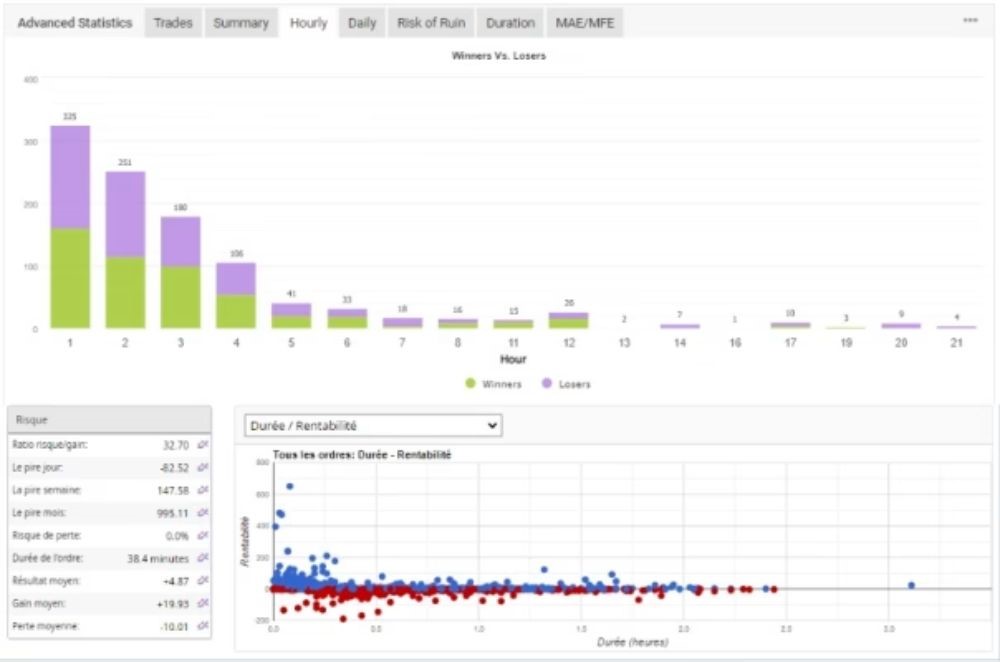This screenshot has height=662, width=1000.
Task: Click the icon beside Le pire mois
Action: click(203, 512)
